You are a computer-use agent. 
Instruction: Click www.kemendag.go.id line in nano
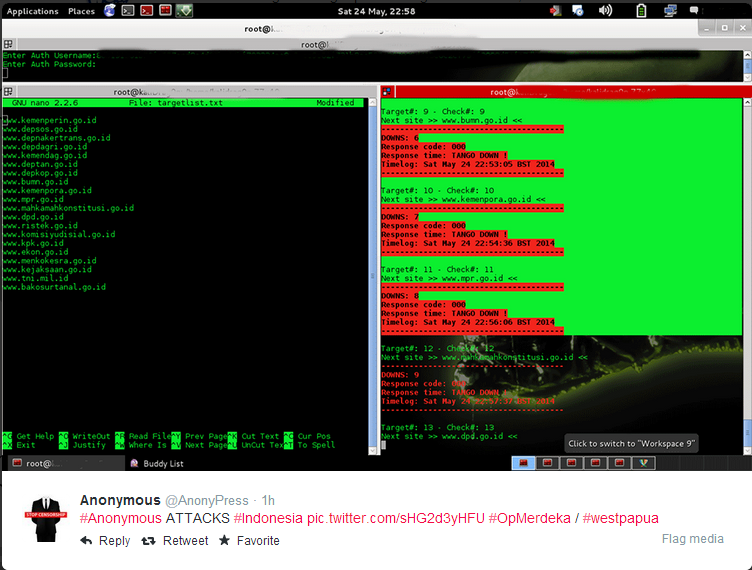click(x=45, y=155)
